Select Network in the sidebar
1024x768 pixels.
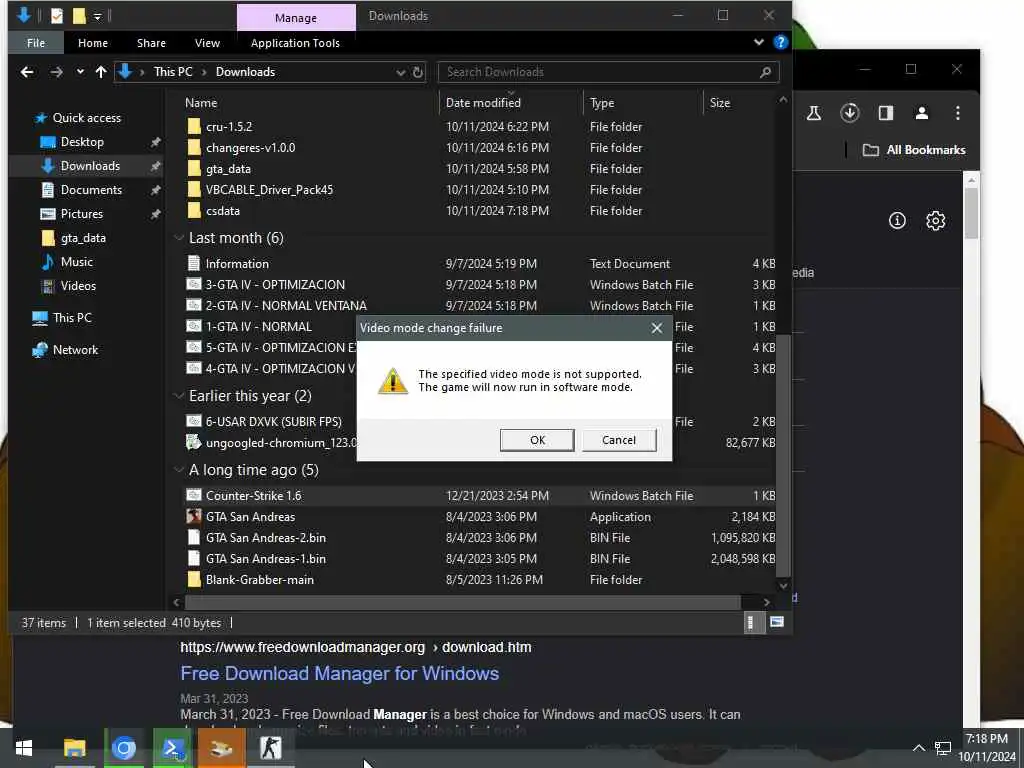pyautogui.click(x=75, y=350)
